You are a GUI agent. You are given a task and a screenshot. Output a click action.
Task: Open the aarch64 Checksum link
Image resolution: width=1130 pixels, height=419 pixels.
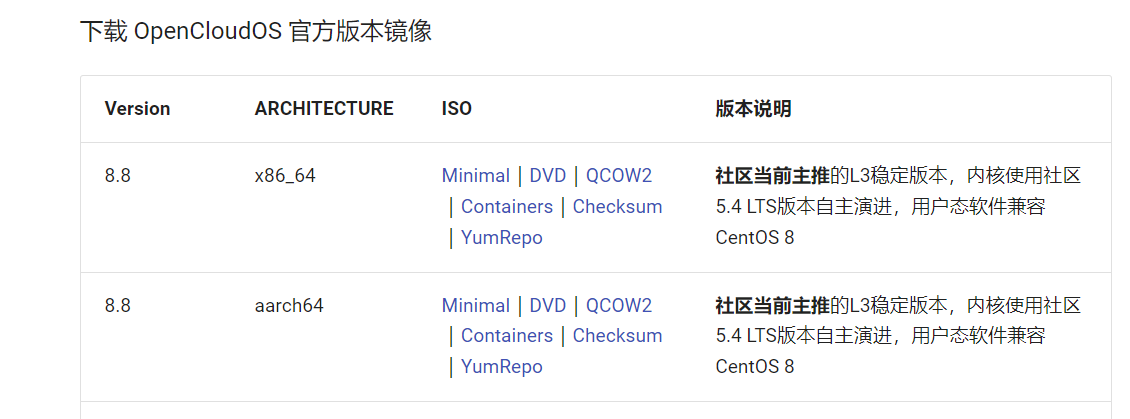[x=617, y=336]
